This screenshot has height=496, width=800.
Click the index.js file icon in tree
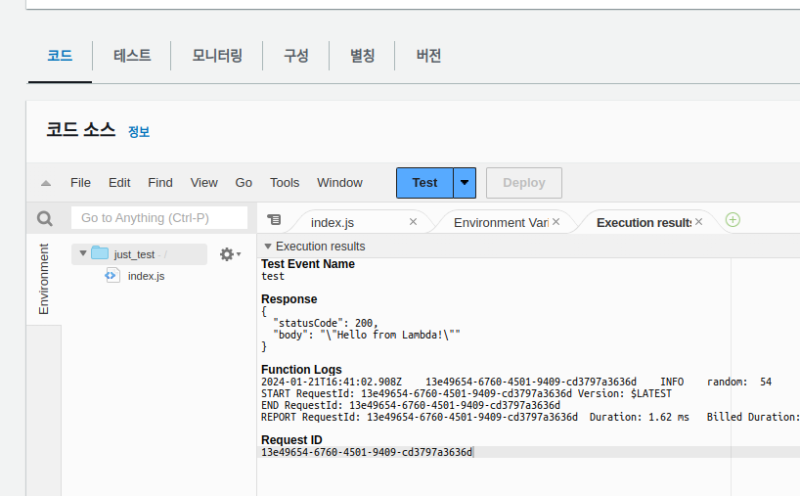(112, 275)
